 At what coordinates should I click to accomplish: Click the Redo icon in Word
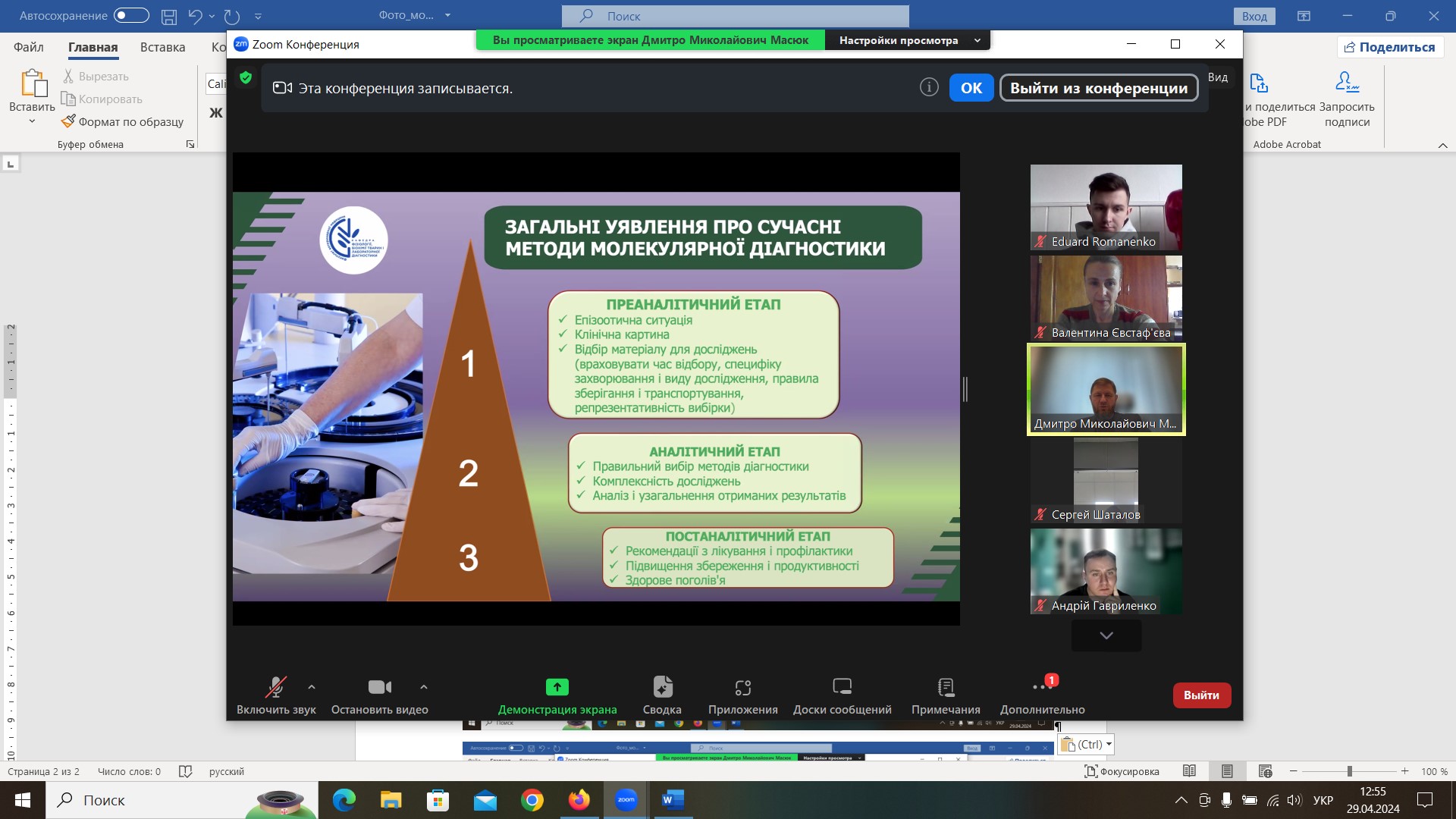[232, 15]
